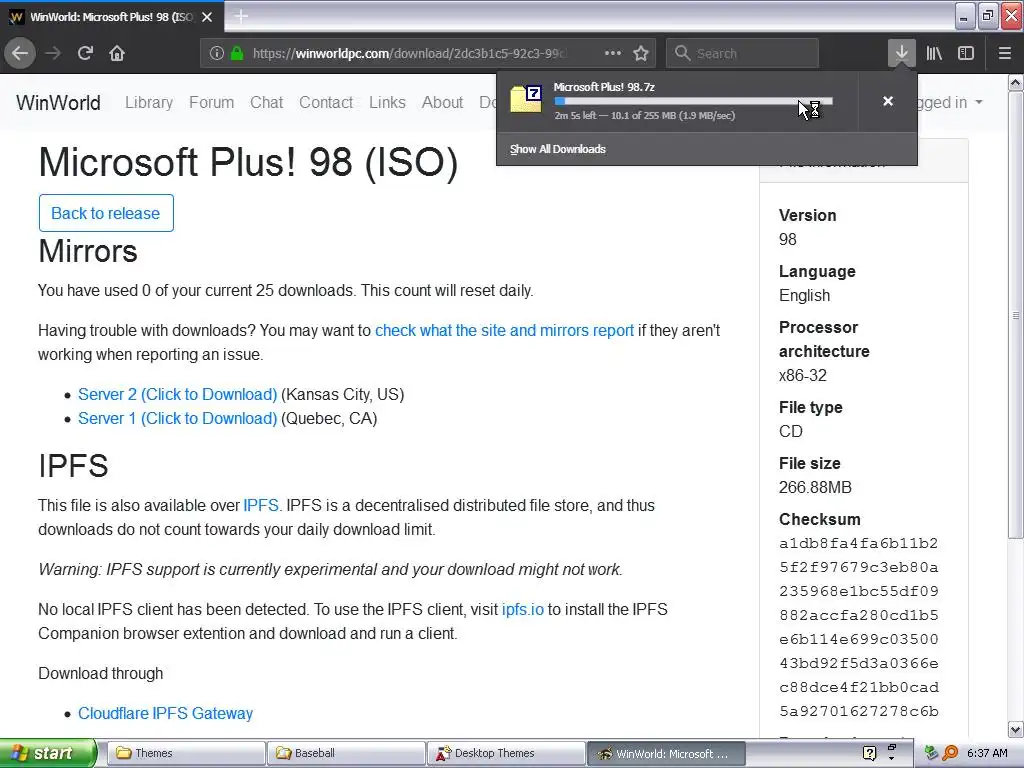Click the WinWorld tab favicon
This screenshot has width=1024, height=768.
pos(16,17)
